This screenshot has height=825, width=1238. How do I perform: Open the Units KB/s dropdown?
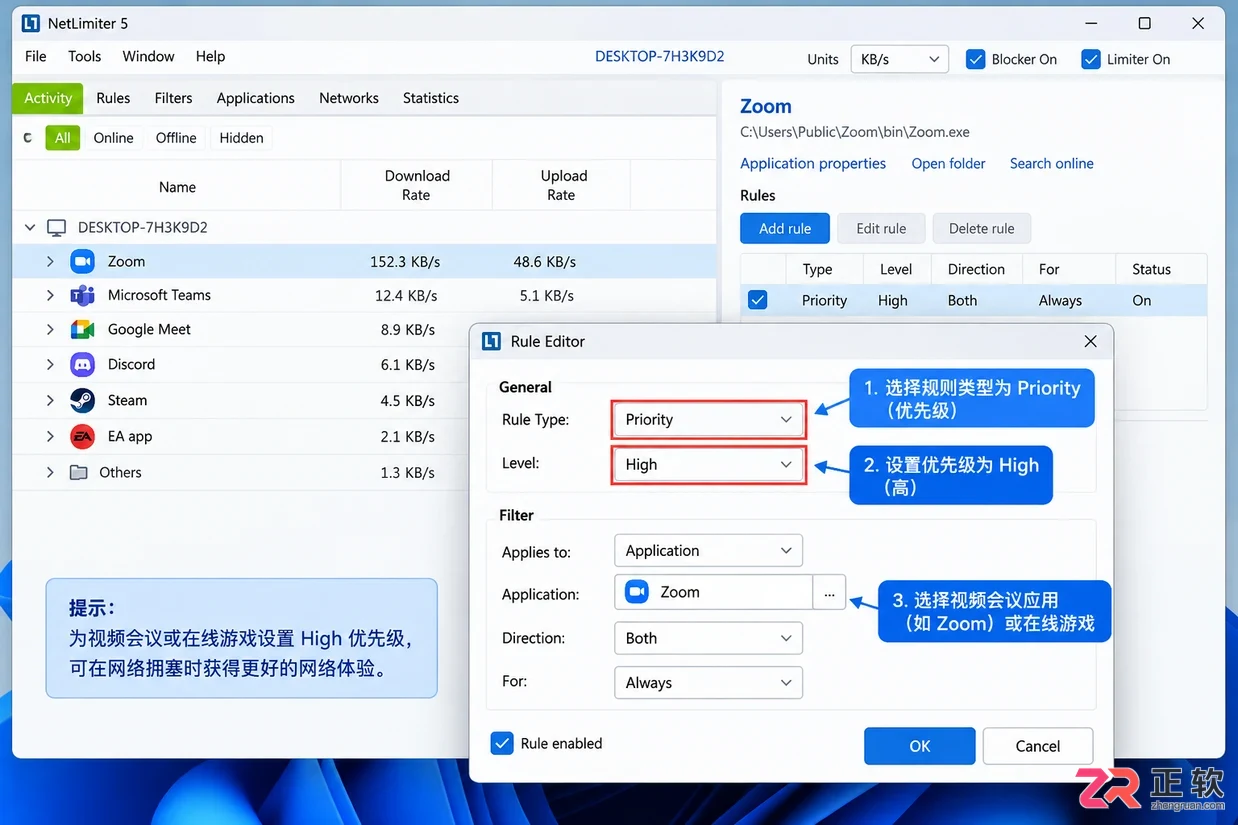click(899, 59)
